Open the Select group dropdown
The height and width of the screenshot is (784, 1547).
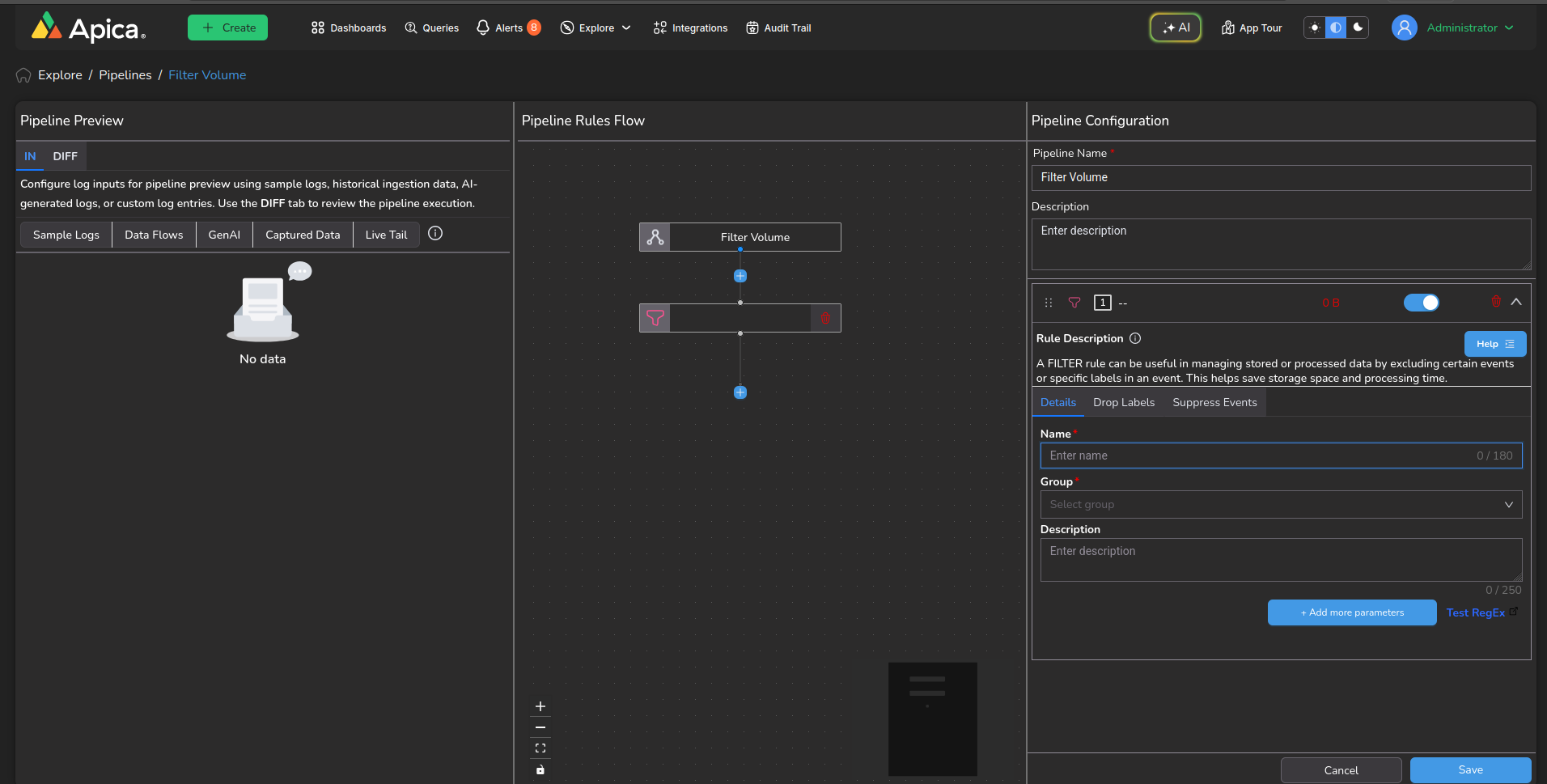(1280, 504)
